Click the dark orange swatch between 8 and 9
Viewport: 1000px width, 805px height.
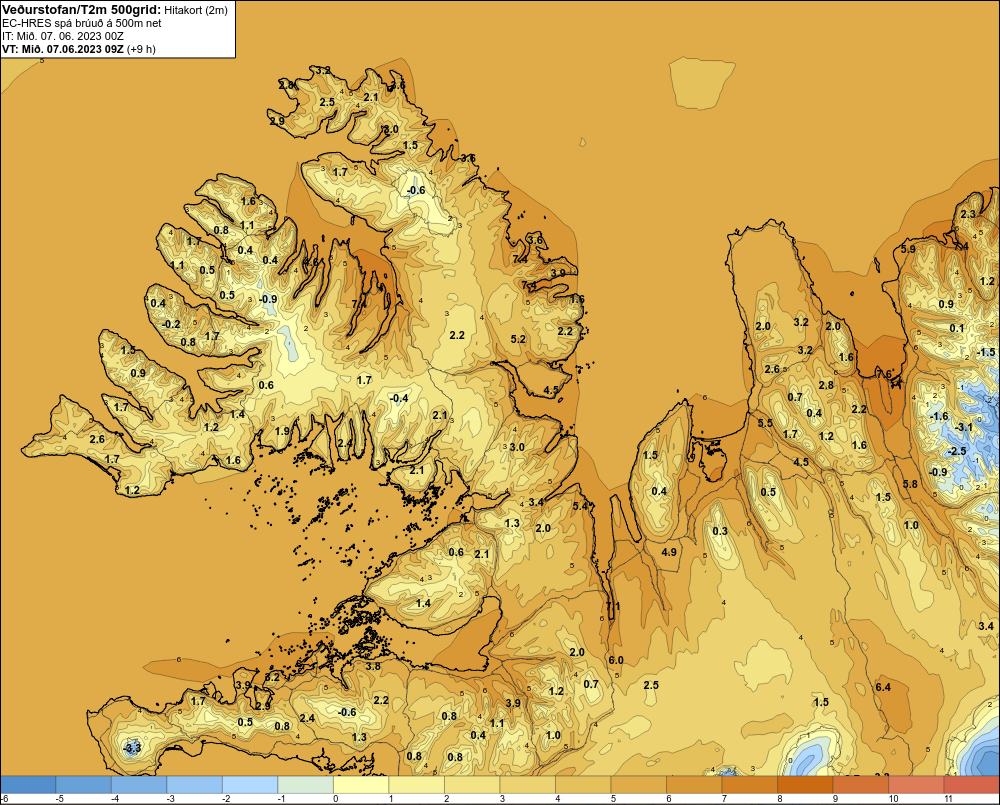point(805,784)
